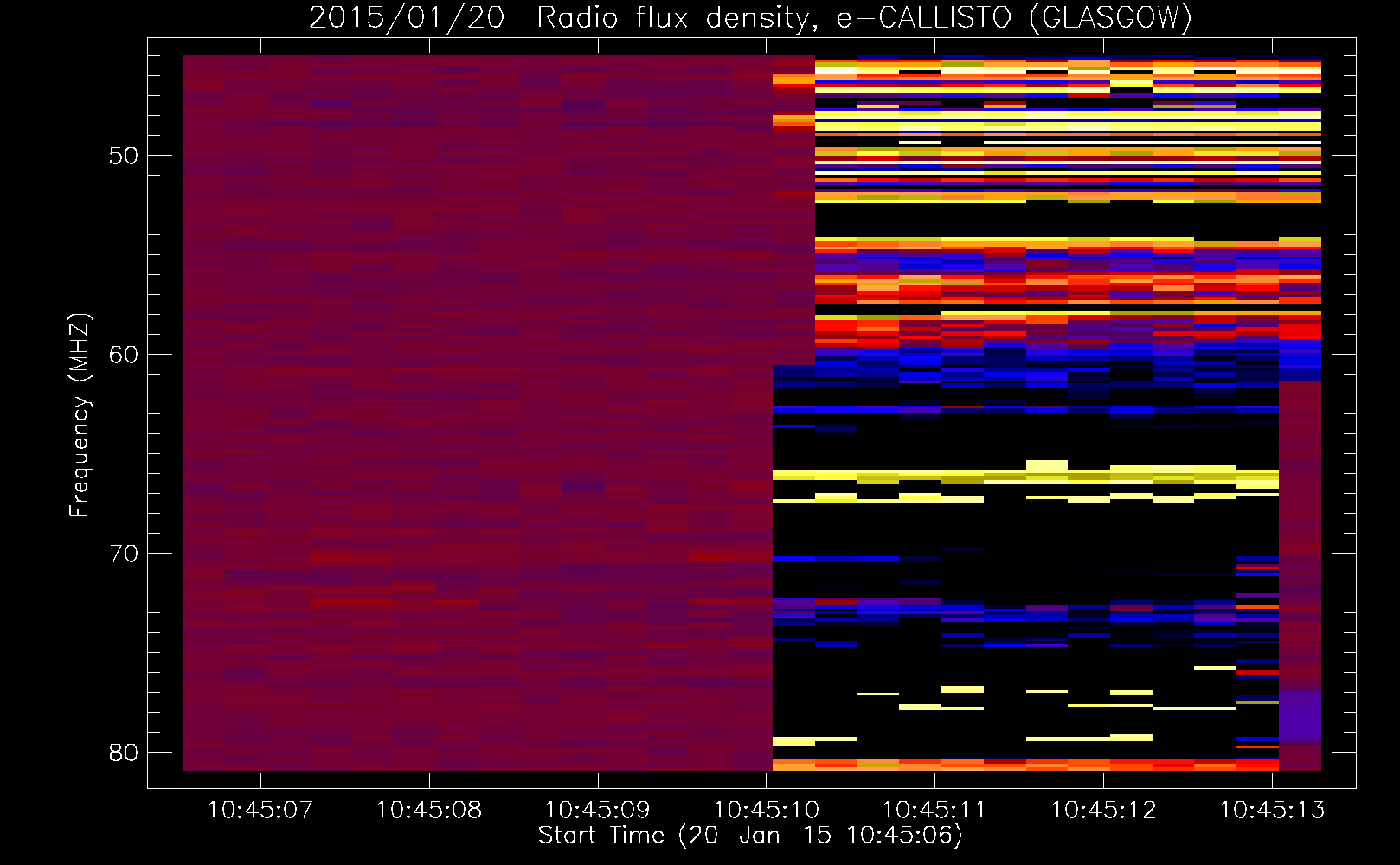Click the 80 MHz frequency tick label
1400x865 pixels.
click(124, 753)
